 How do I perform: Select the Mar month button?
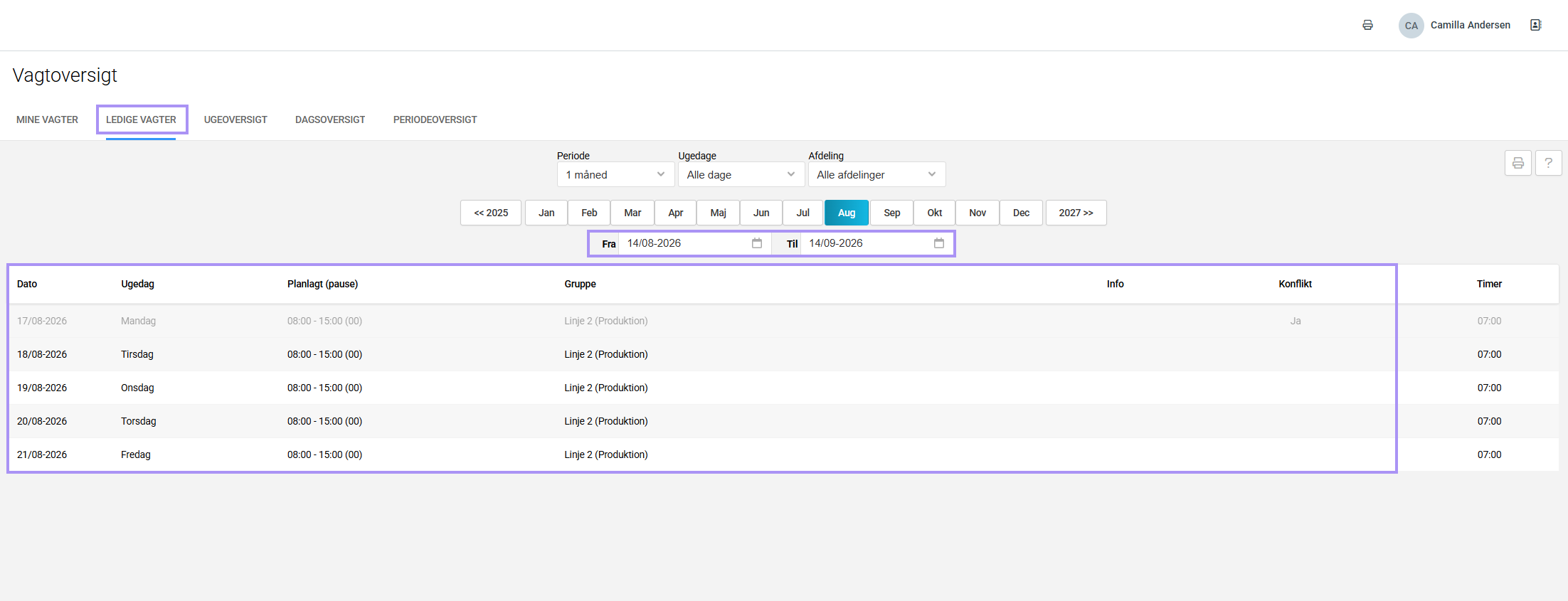pyautogui.click(x=632, y=213)
